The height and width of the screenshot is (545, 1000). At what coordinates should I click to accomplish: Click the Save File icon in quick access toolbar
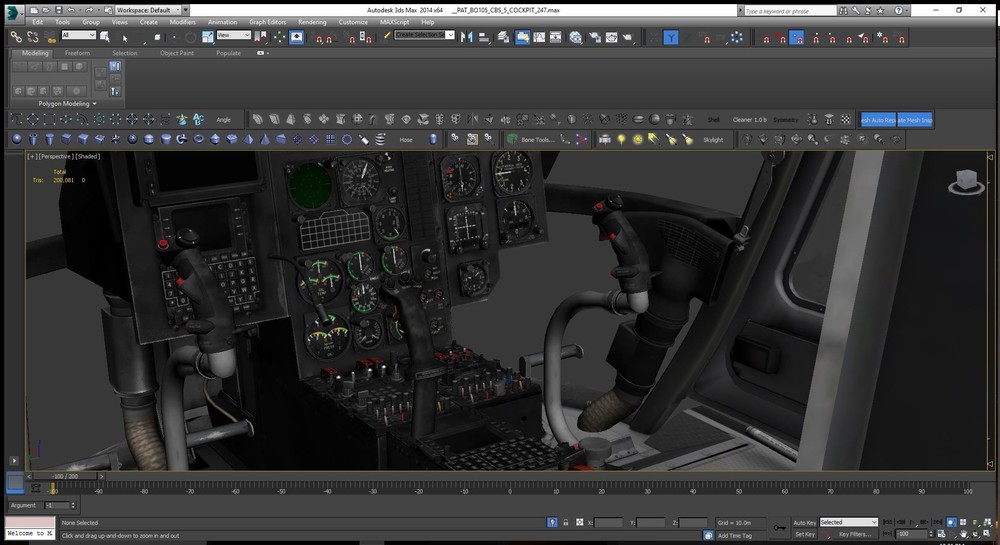(x=59, y=9)
